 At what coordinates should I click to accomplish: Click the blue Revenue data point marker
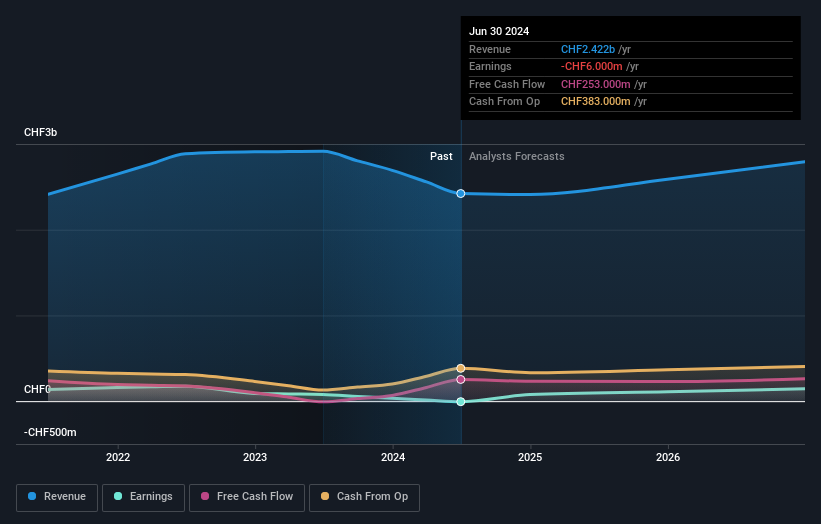[x=461, y=194]
